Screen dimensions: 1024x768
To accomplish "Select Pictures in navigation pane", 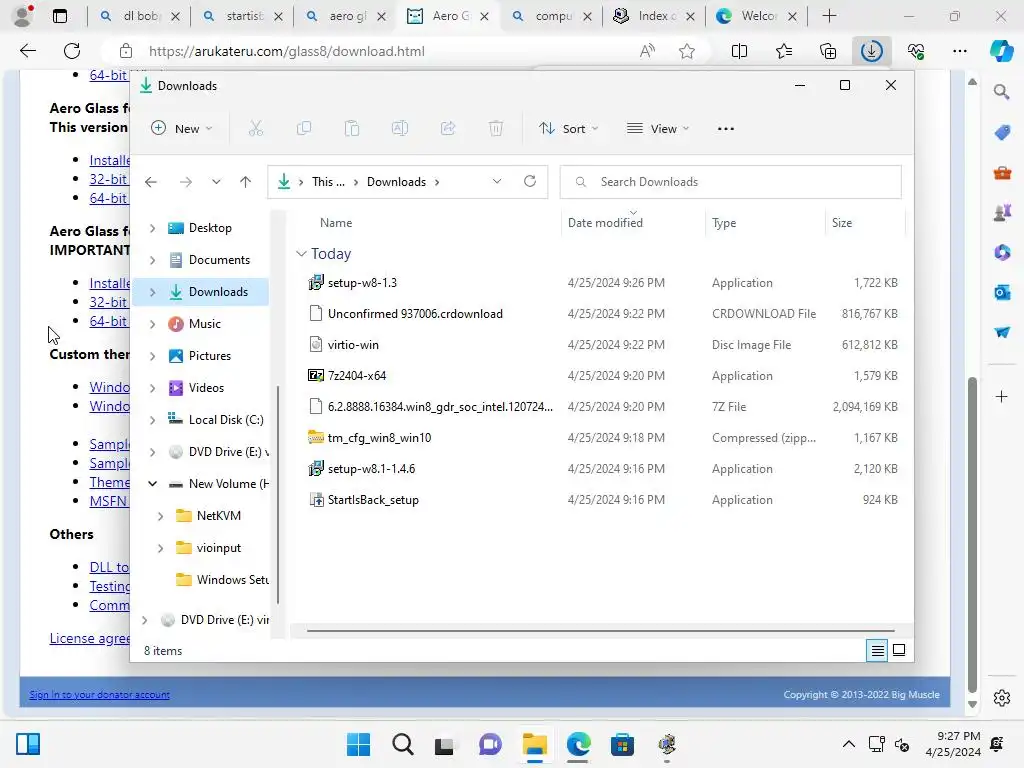I will click(210, 356).
